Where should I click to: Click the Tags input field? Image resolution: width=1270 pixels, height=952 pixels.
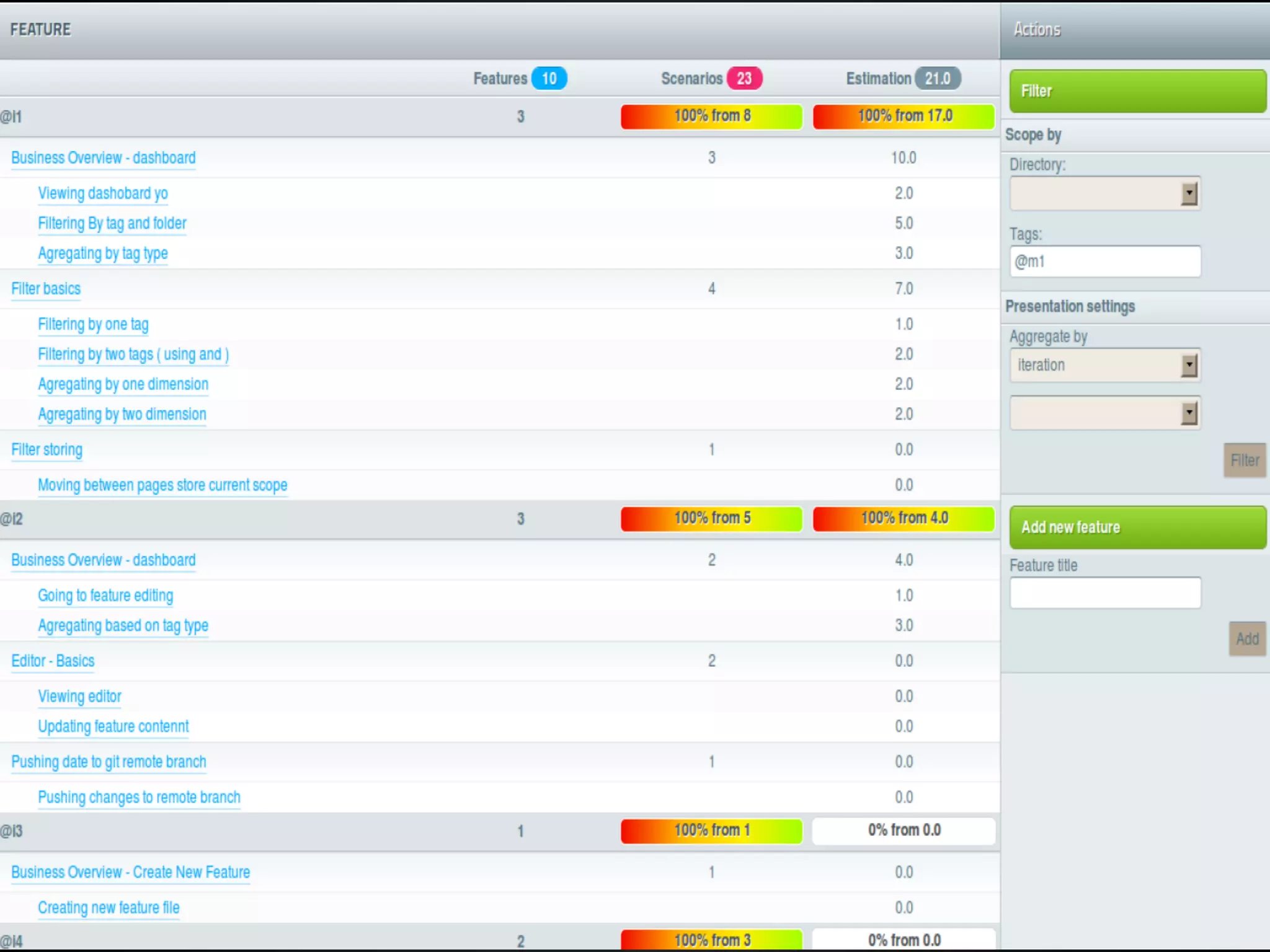(x=1105, y=262)
